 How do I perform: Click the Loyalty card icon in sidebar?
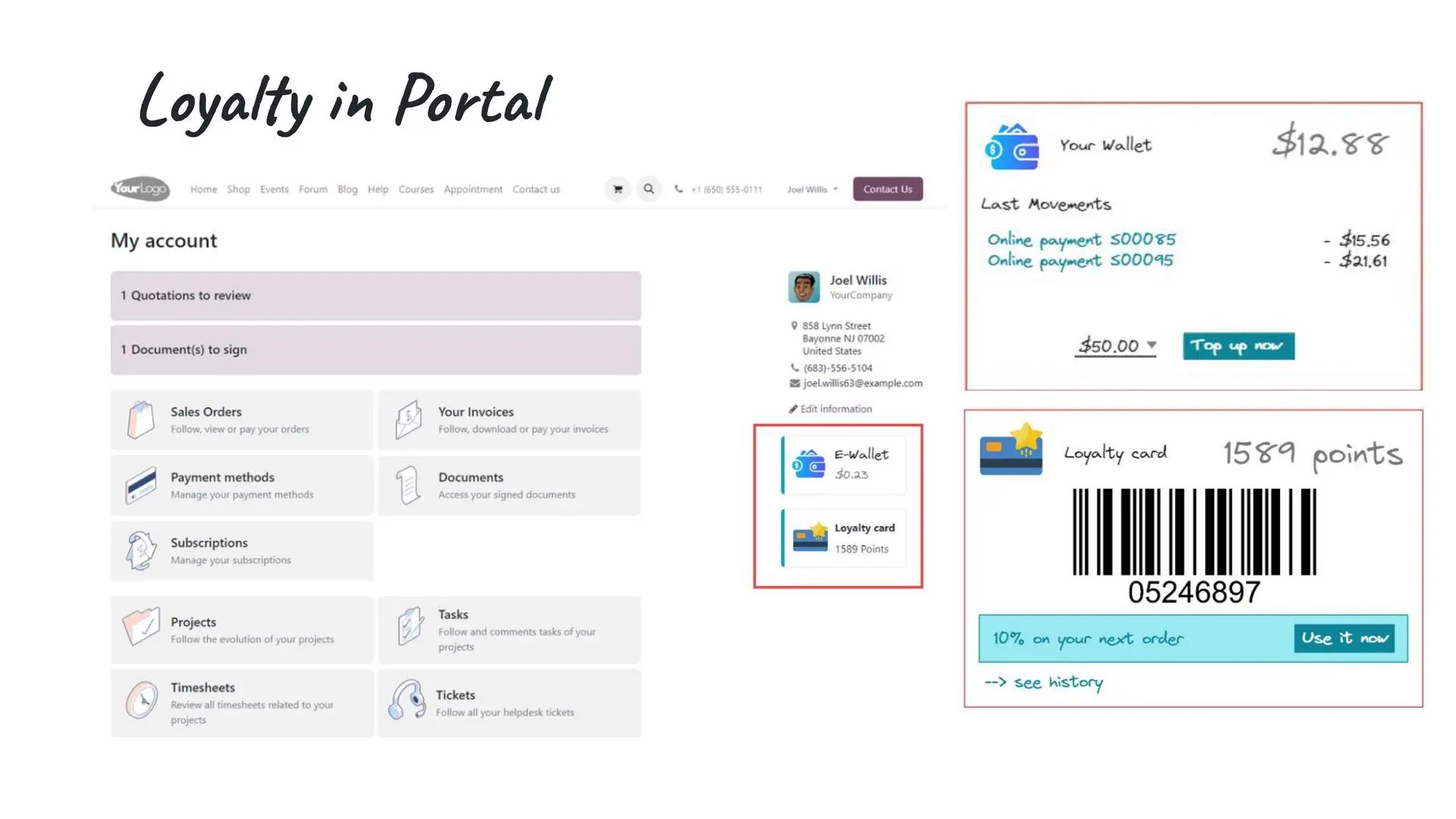pos(810,537)
